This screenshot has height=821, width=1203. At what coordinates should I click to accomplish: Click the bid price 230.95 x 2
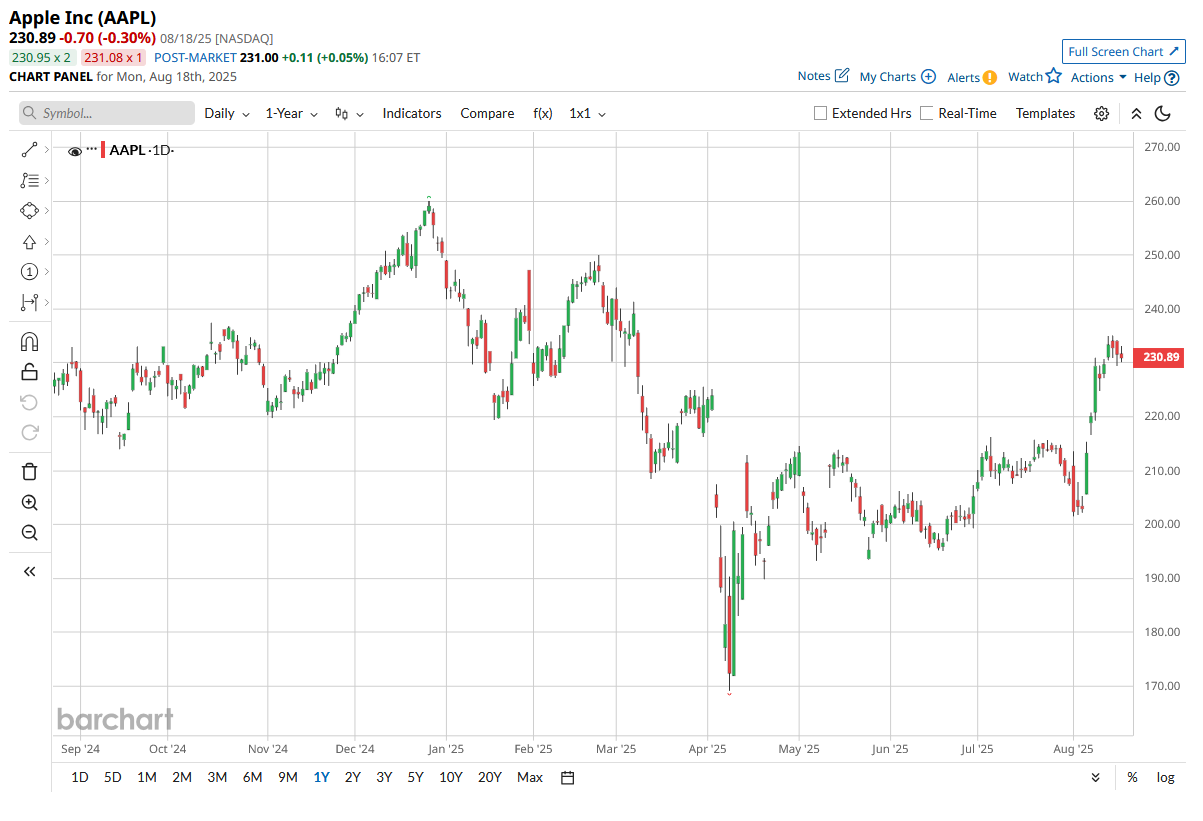pyautogui.click(x=41, y=58)
